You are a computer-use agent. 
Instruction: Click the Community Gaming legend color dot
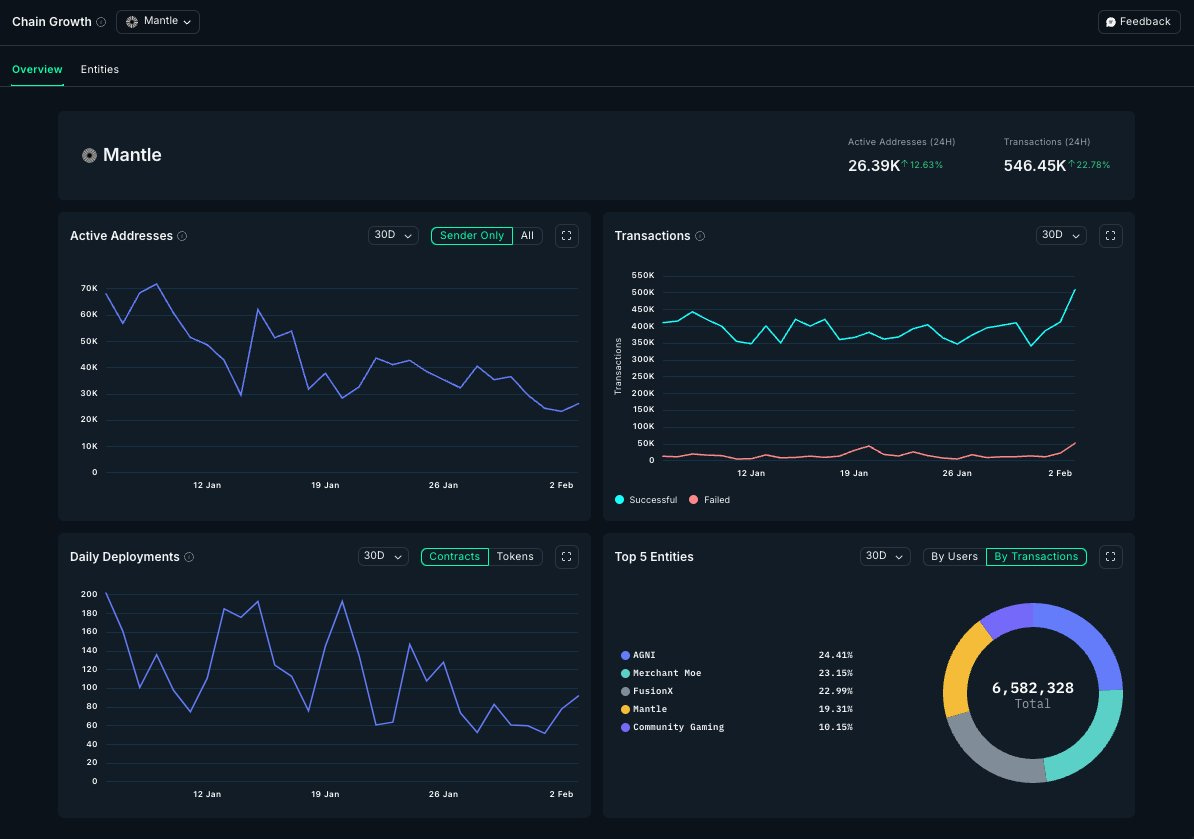coord(625,728)
